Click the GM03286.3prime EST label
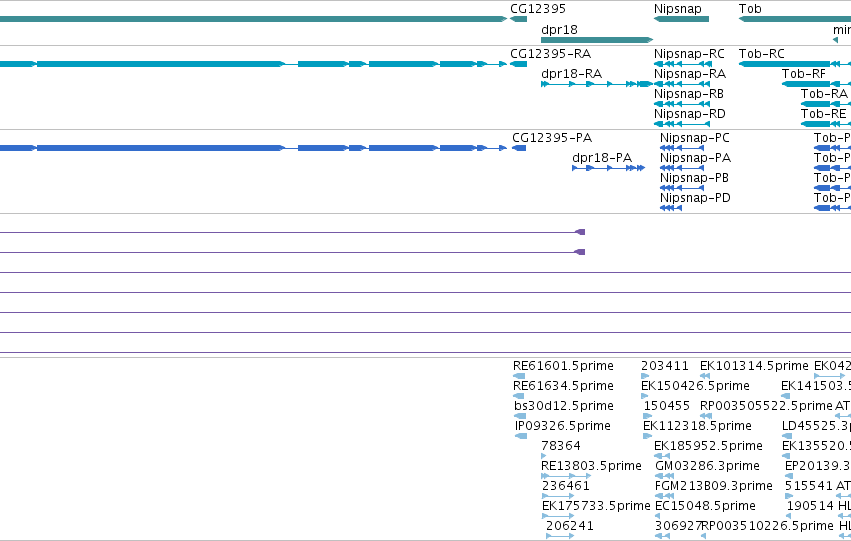The height and width of the screenshot is (541, 851). 707,466
